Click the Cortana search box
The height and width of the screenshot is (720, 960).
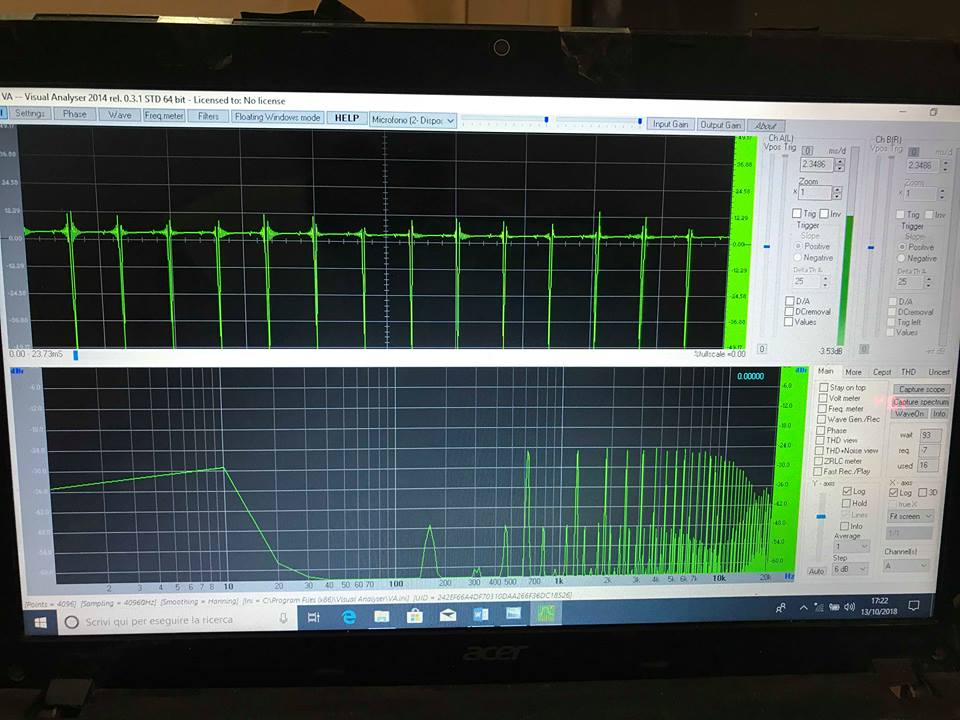tap(178, 621)
